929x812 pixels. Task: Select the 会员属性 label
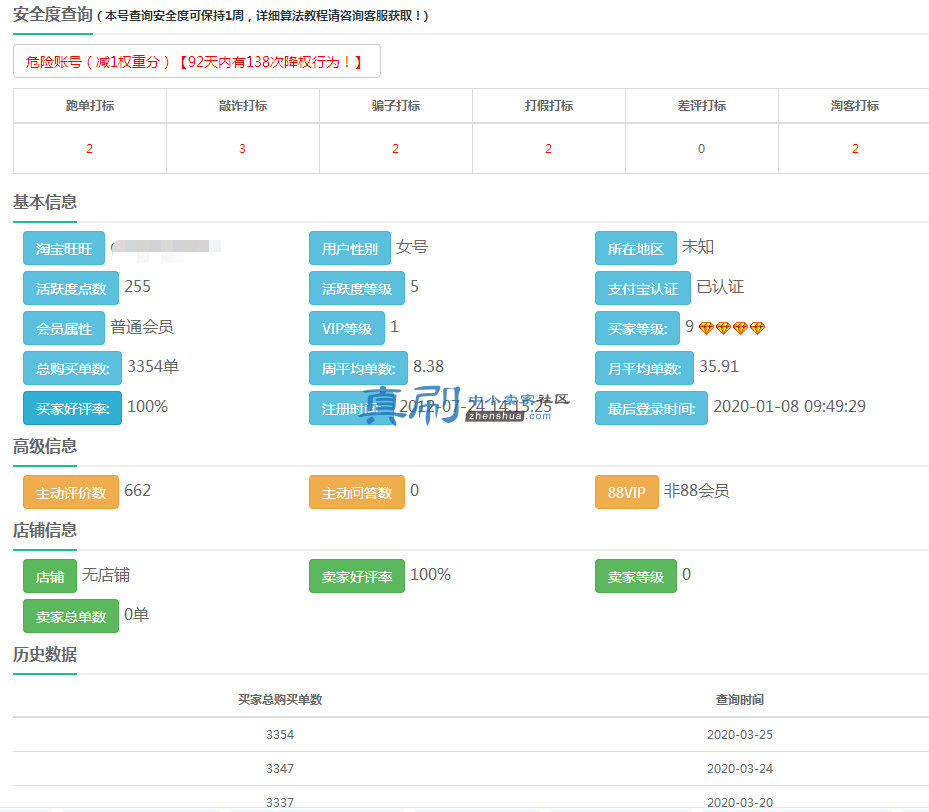(x=64, y=328)
